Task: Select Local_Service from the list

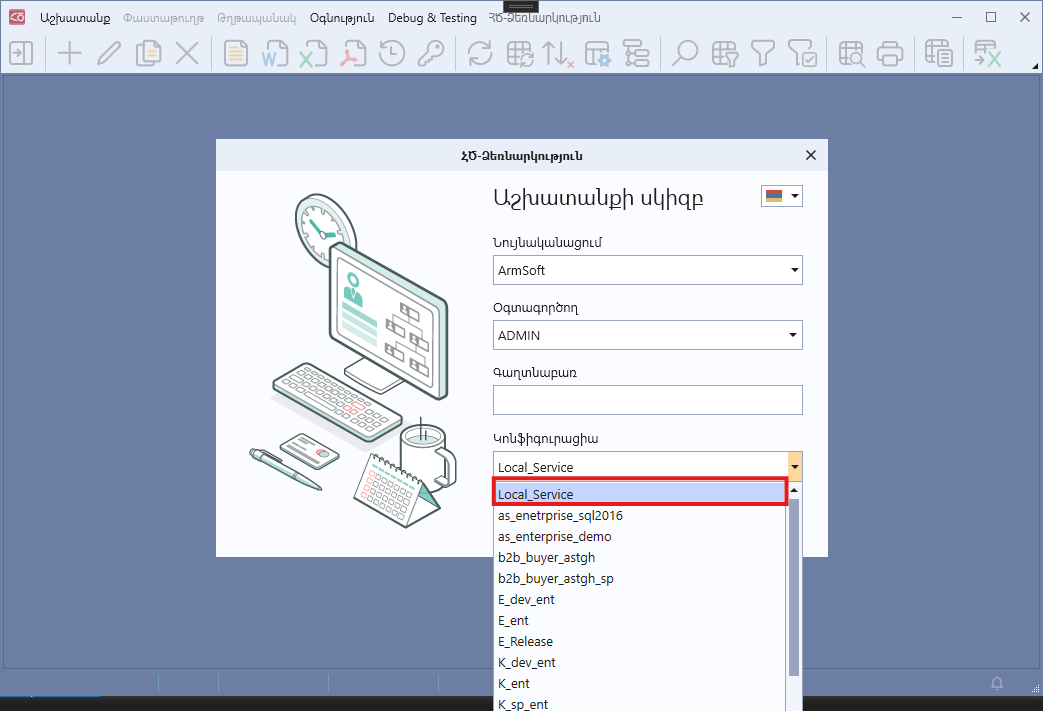Action: 640,494
